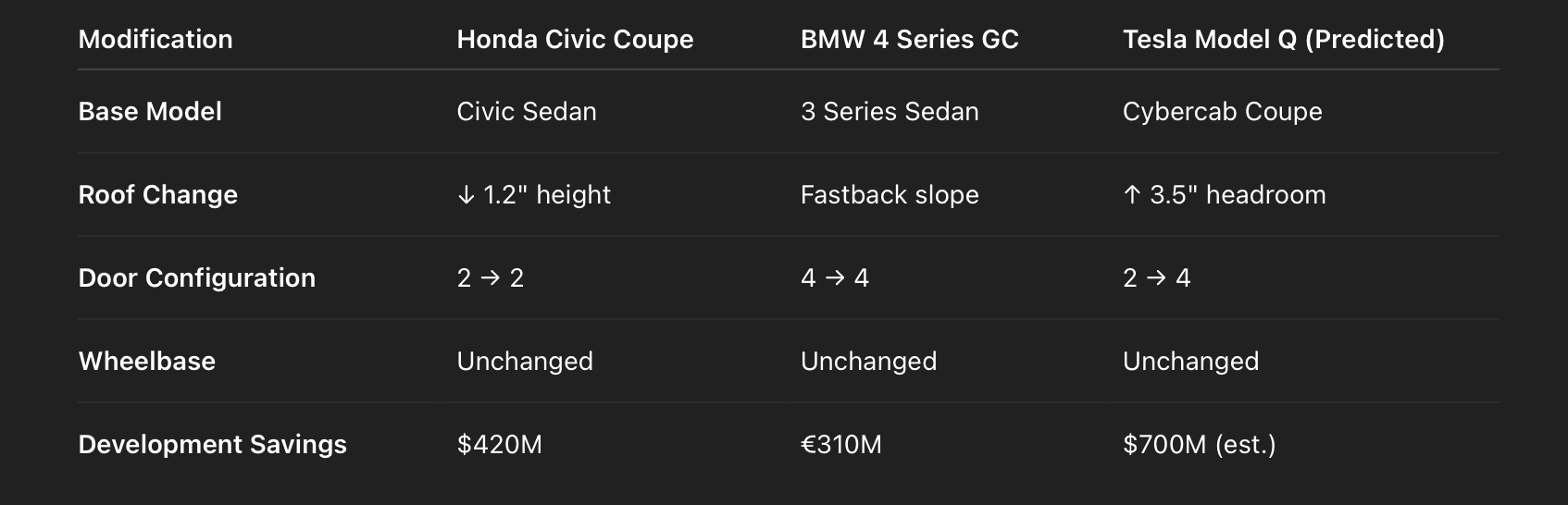This screenshot has width=1568, height=505.
Task: Click the 4 → 4 door cell
Action: coord(834,277)
